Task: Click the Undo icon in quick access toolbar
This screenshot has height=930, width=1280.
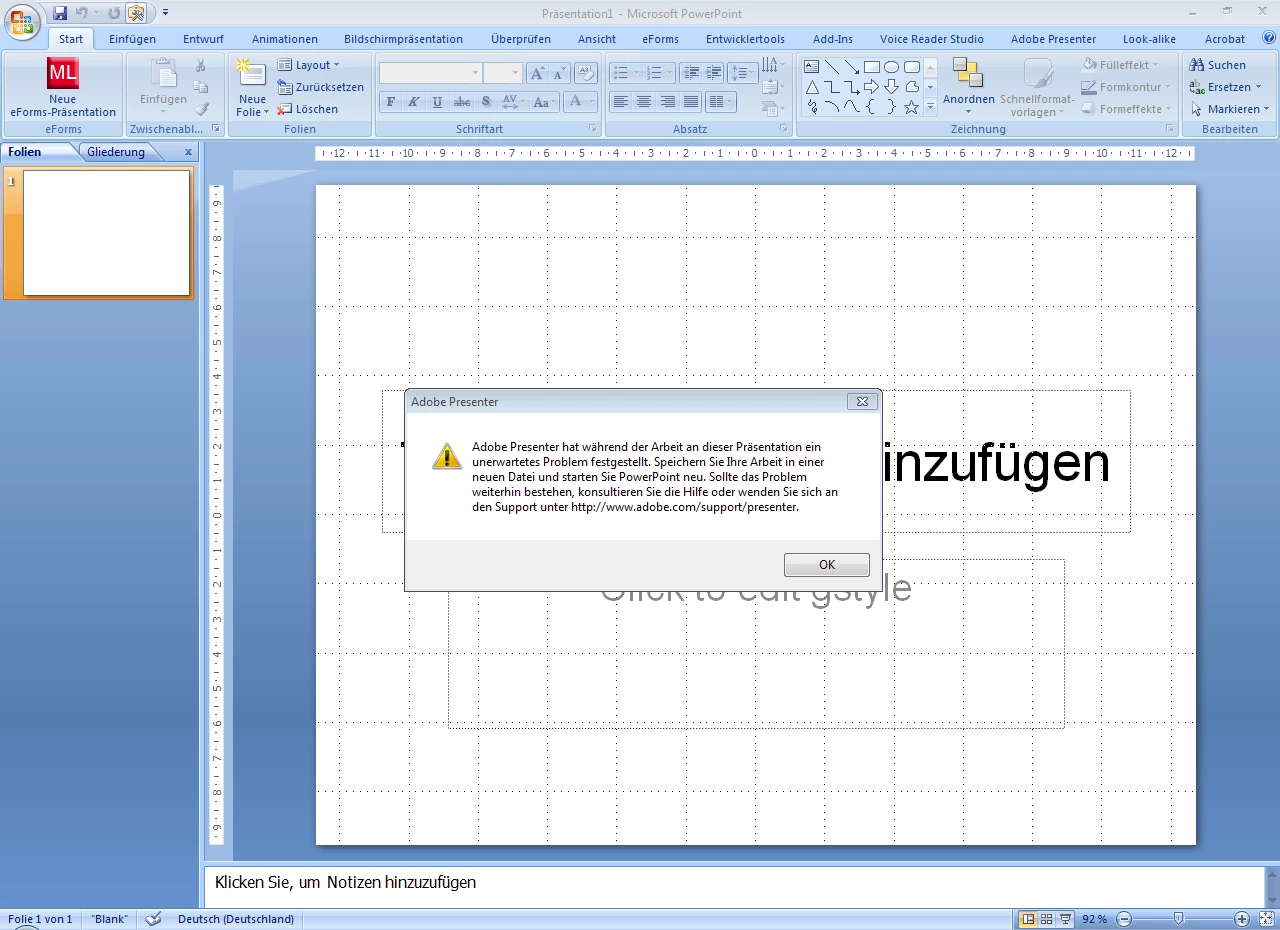Action: click(82, 13)
